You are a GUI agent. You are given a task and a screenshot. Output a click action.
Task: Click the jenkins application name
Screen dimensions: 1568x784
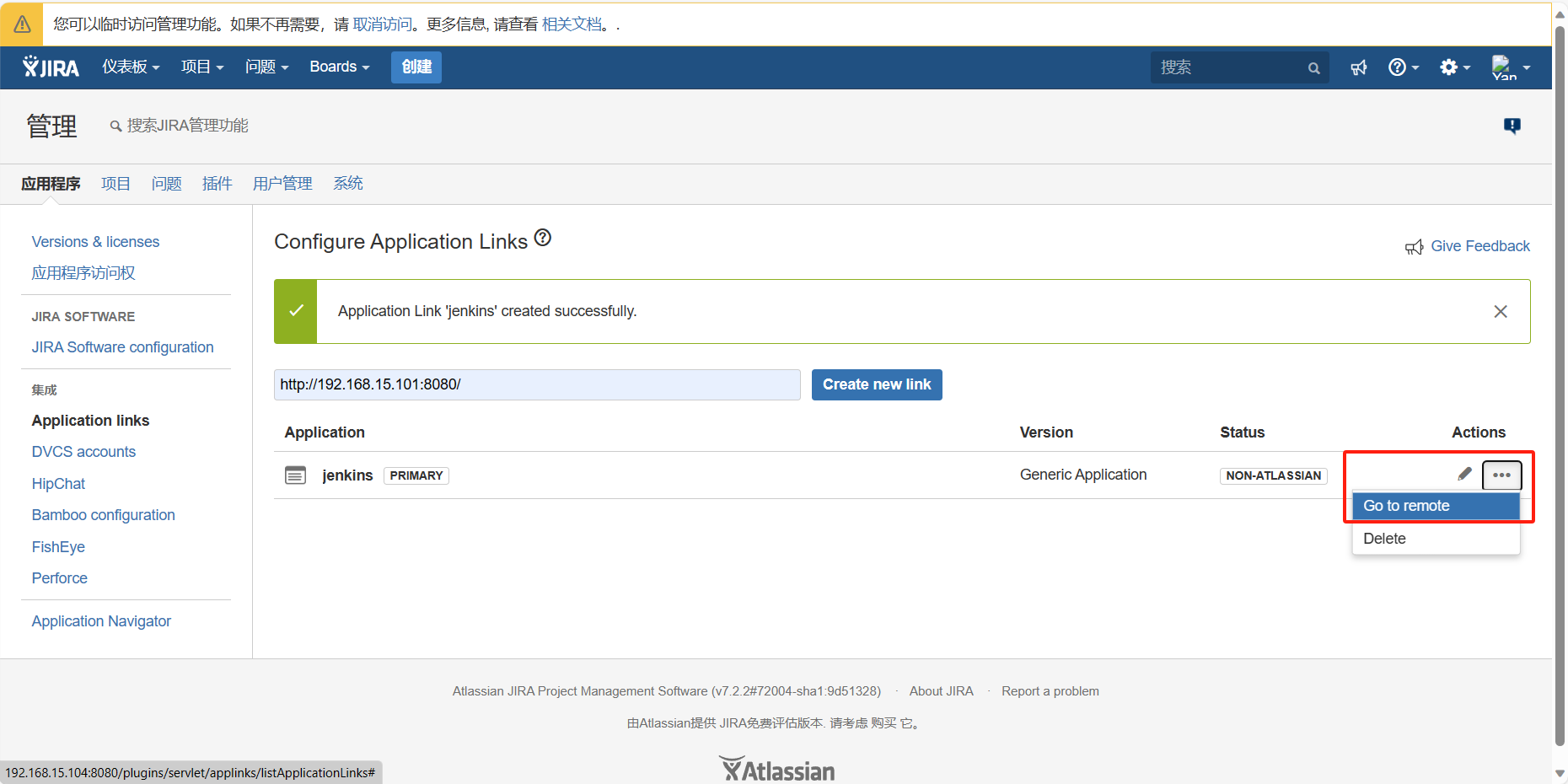pos(347,475)
